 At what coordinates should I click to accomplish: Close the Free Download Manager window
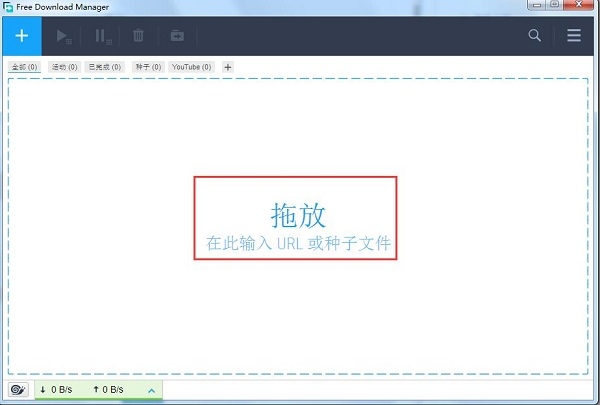click(579, 5)
